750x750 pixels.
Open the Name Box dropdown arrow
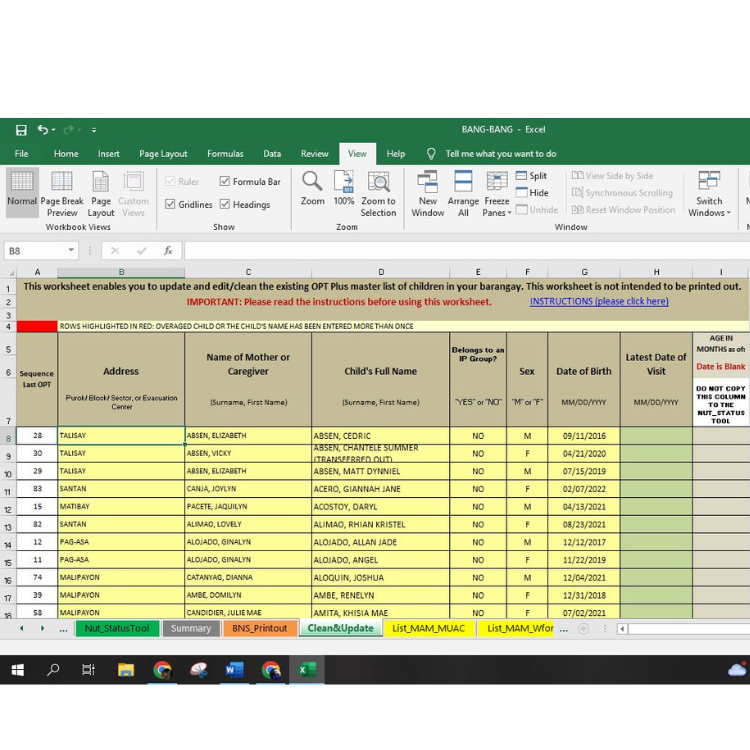coord(71,250)
